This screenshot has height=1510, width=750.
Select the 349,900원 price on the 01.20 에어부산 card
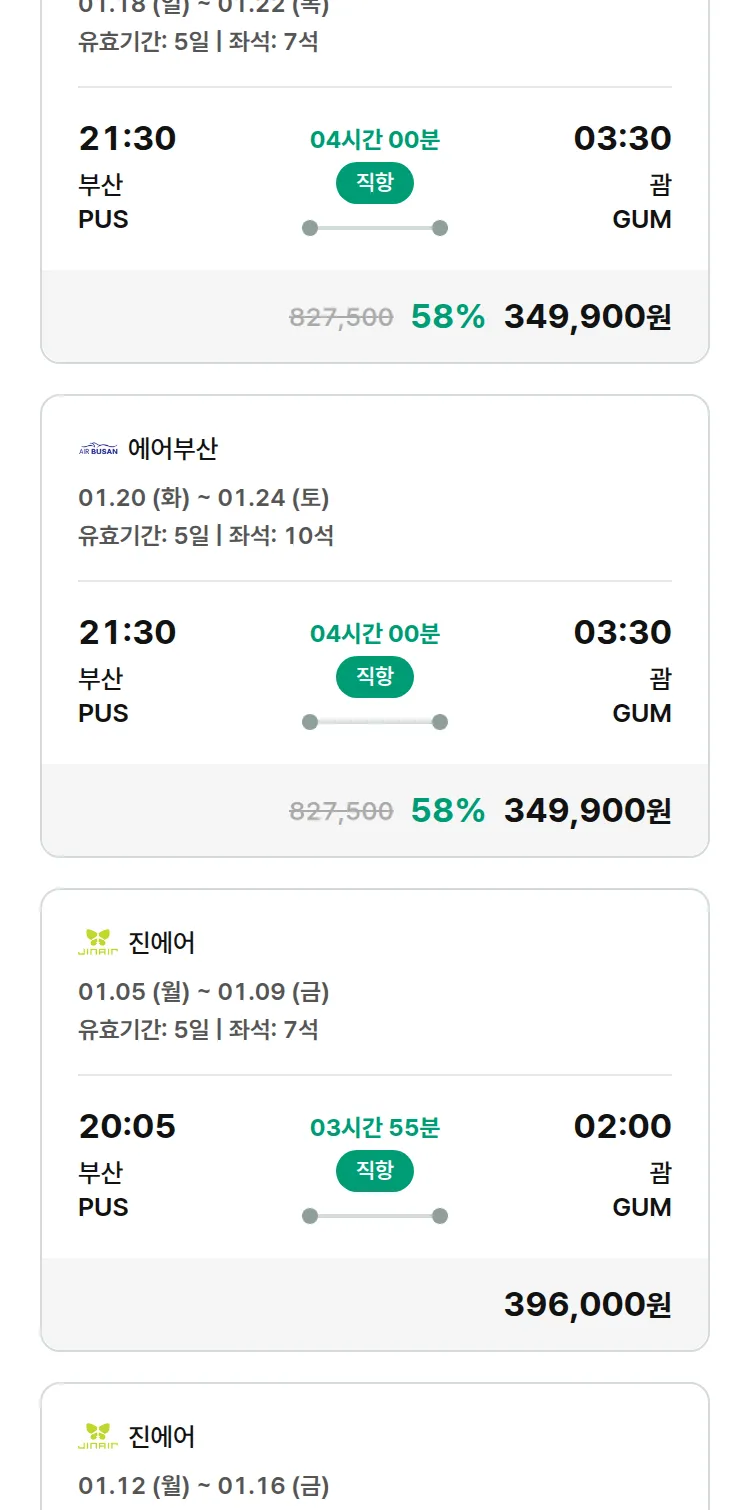pyautogui.click(x=587, y=810)
